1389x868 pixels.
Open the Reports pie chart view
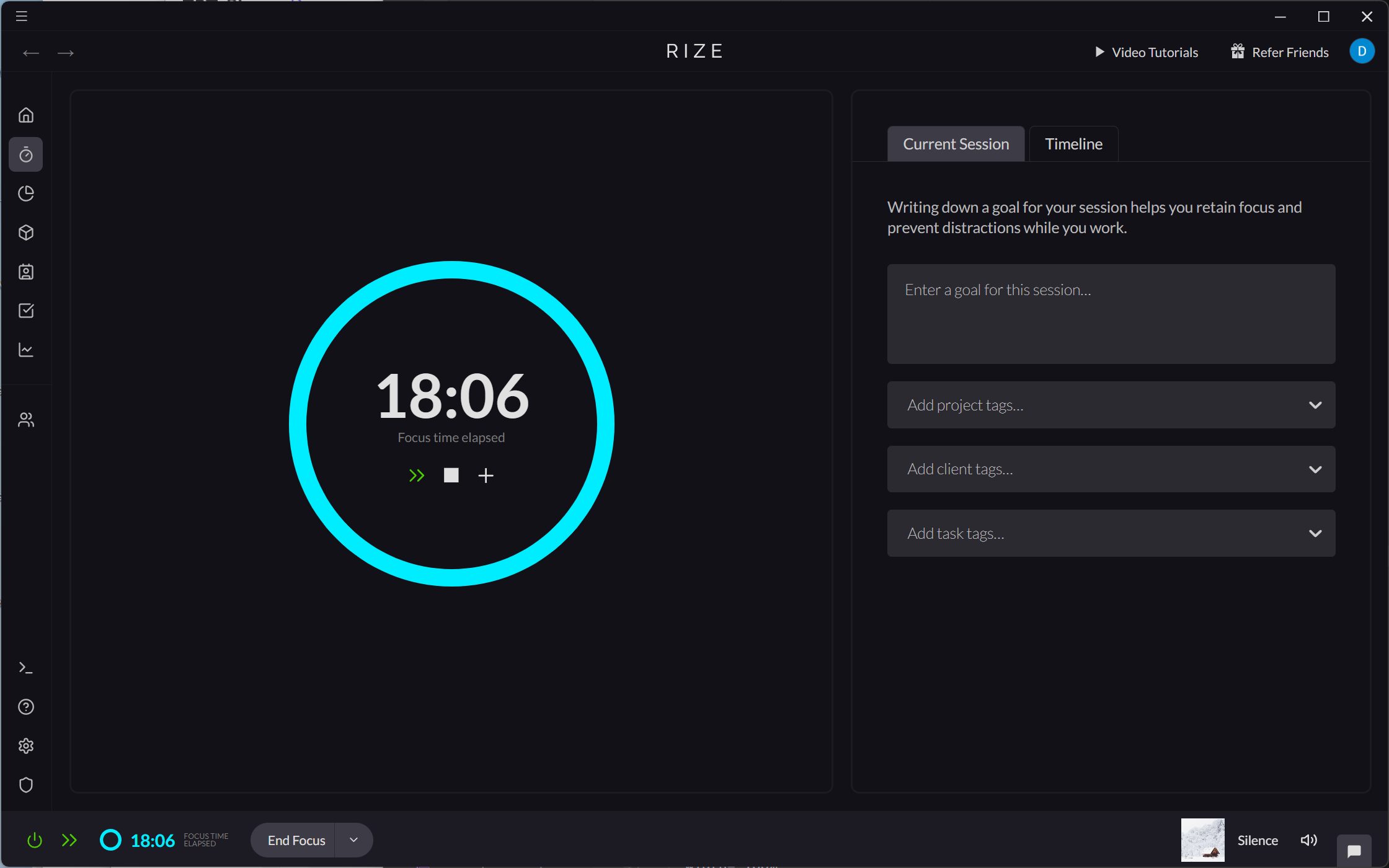(25, 193)
